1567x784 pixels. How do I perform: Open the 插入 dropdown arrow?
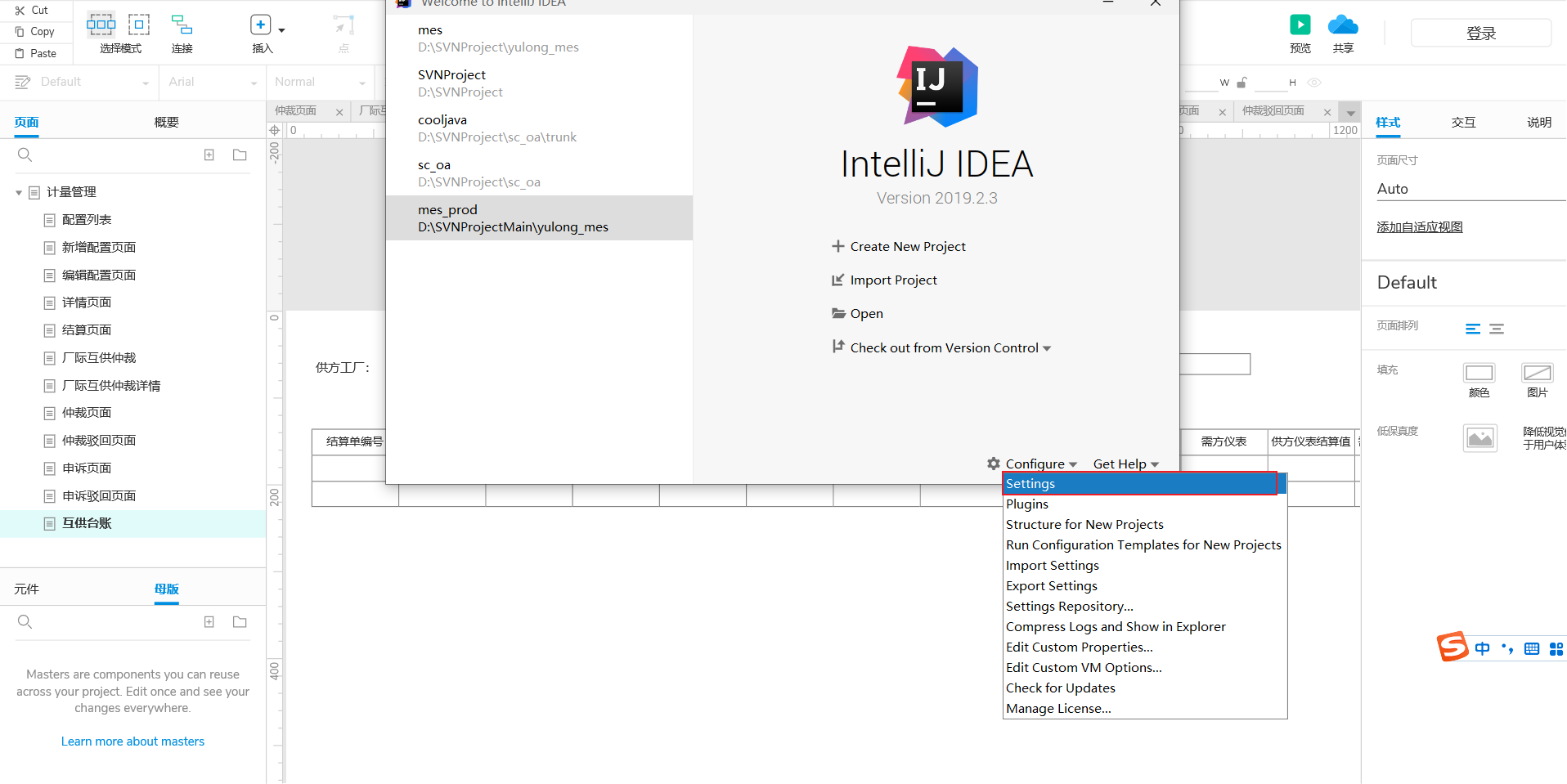pyautogui.click(x=281, y=30)
